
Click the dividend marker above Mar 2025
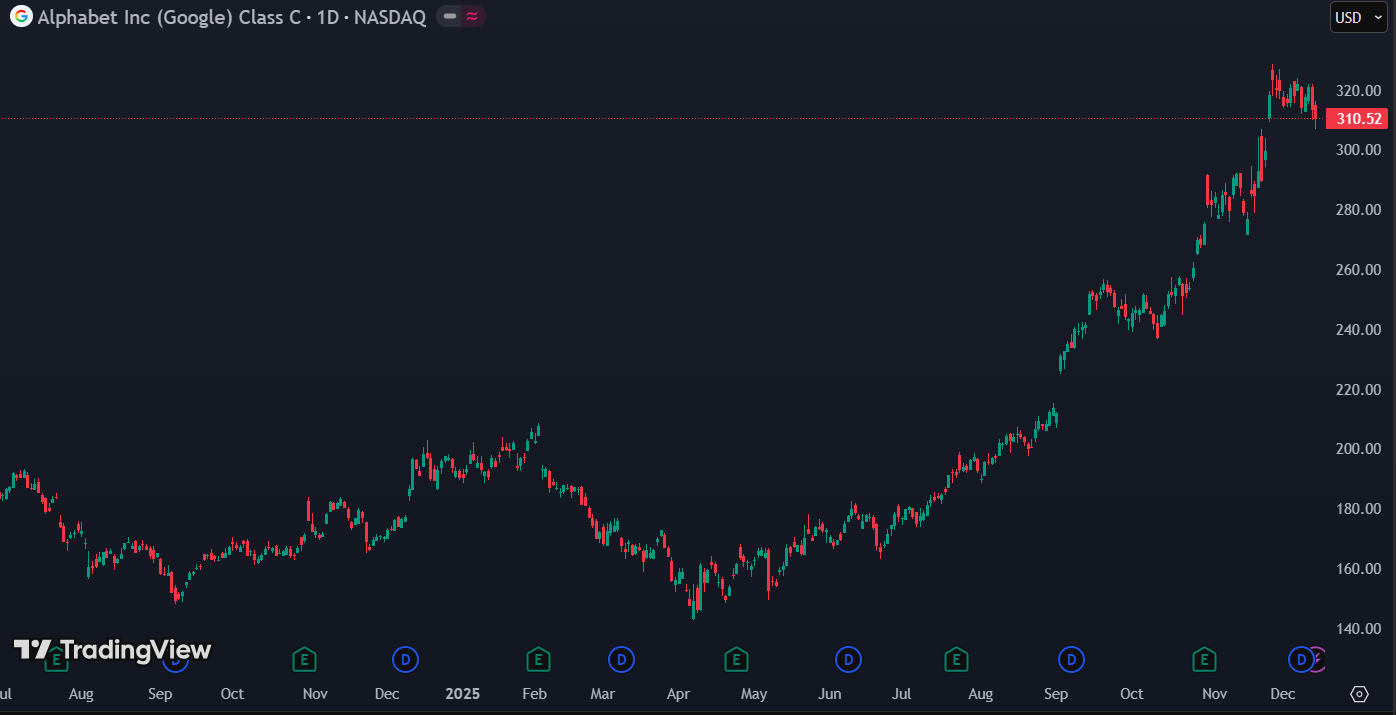pyautogui.click(x=621, y=659)
